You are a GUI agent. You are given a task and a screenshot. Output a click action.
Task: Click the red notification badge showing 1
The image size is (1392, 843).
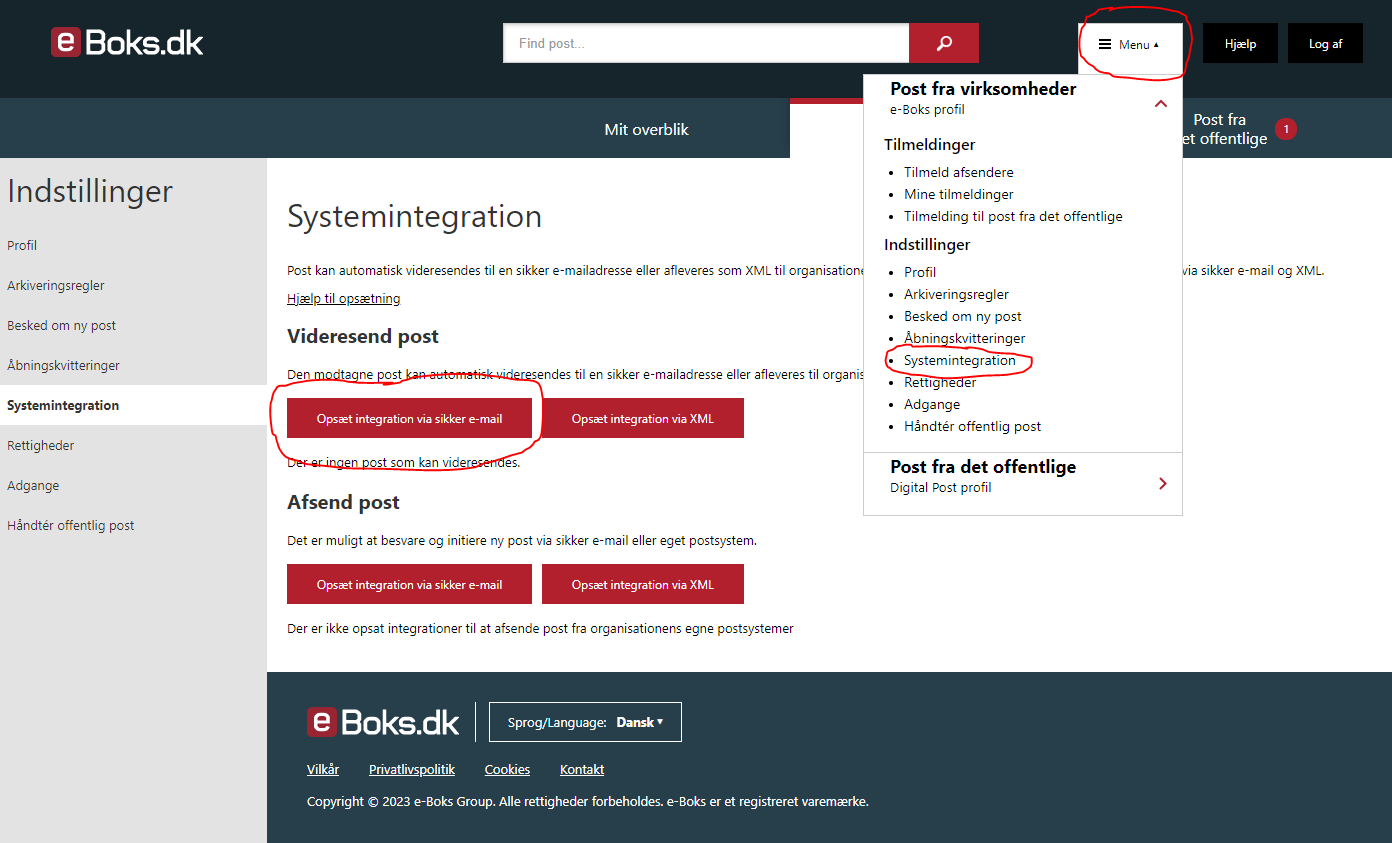pyautogui.click(x=1286, y=129)
